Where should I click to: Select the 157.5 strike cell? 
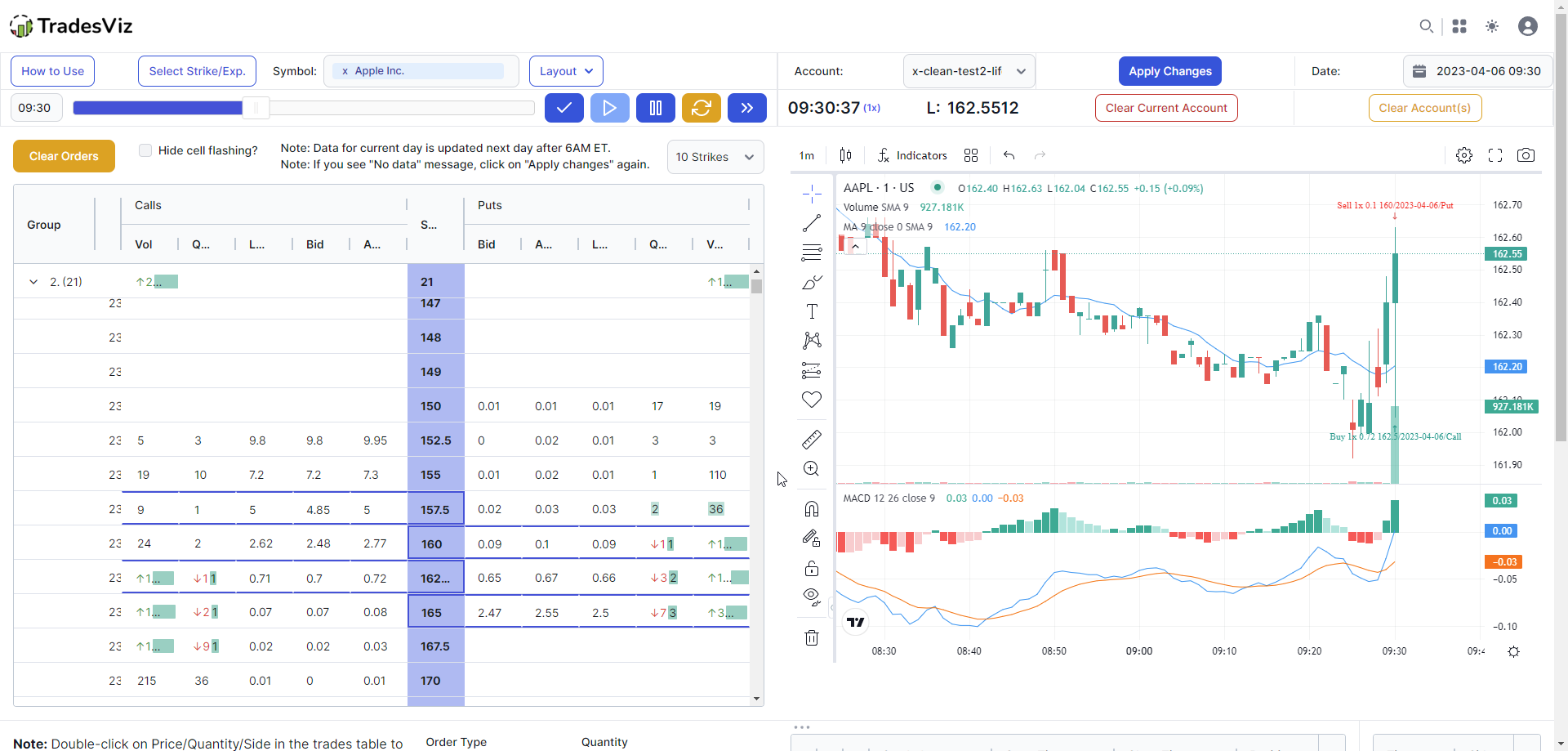tap(436, 509)
